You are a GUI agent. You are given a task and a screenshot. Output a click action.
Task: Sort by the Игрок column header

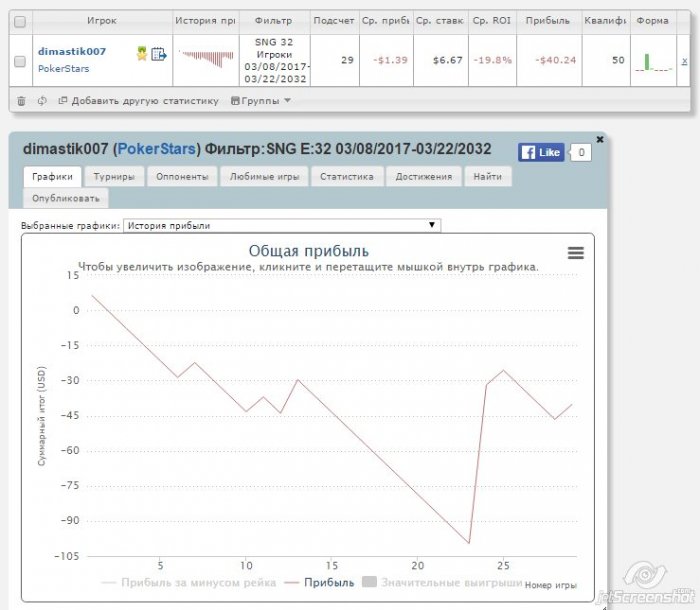[x=102, y=21]
